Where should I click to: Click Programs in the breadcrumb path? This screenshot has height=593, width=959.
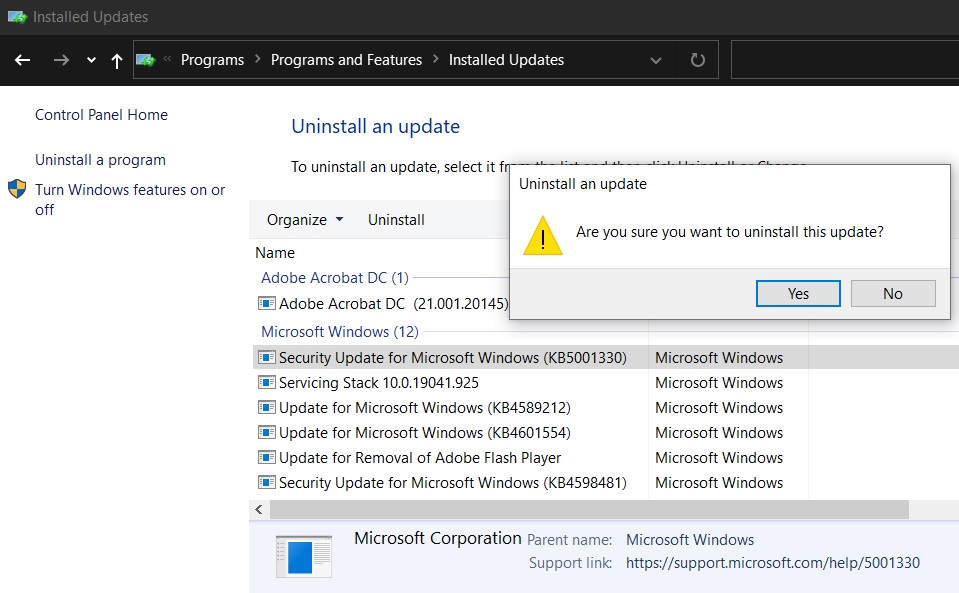(x=212, y=60)
